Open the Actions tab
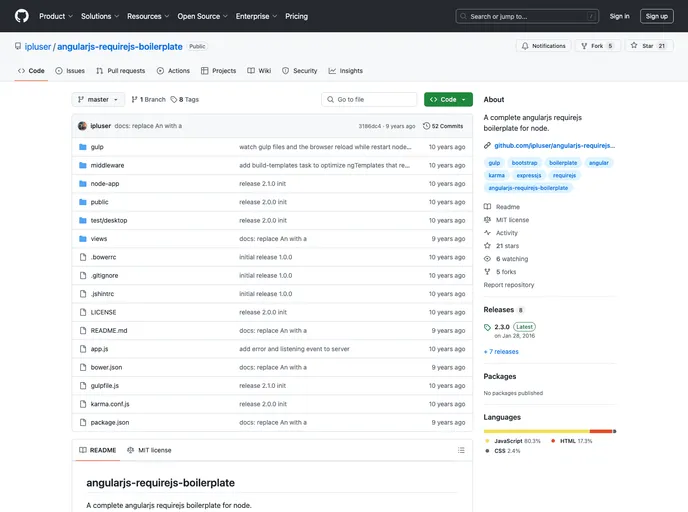 click(173, 71)
